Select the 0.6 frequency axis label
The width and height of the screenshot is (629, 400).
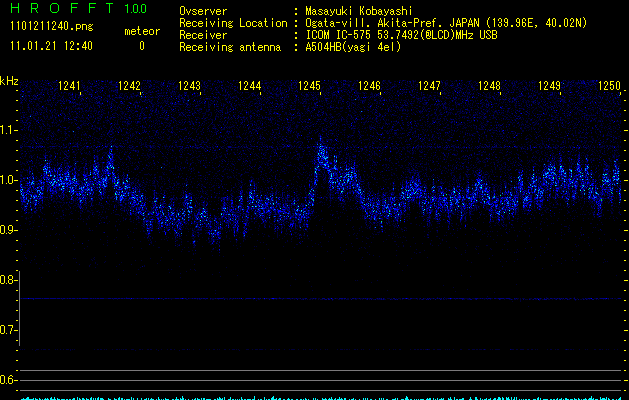(9, 380)
